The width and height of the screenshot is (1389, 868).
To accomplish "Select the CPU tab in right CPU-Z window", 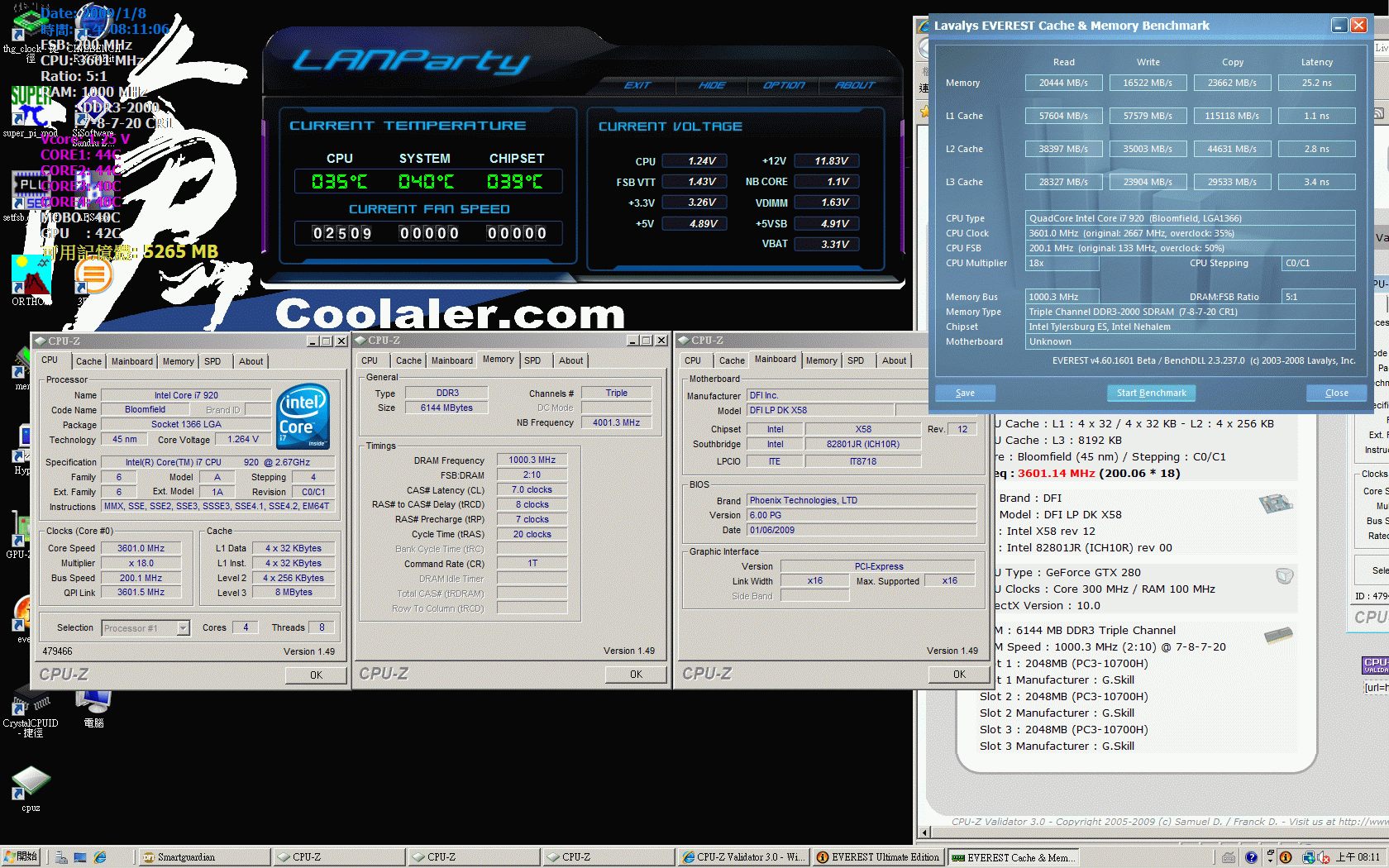I will point(693,360).
